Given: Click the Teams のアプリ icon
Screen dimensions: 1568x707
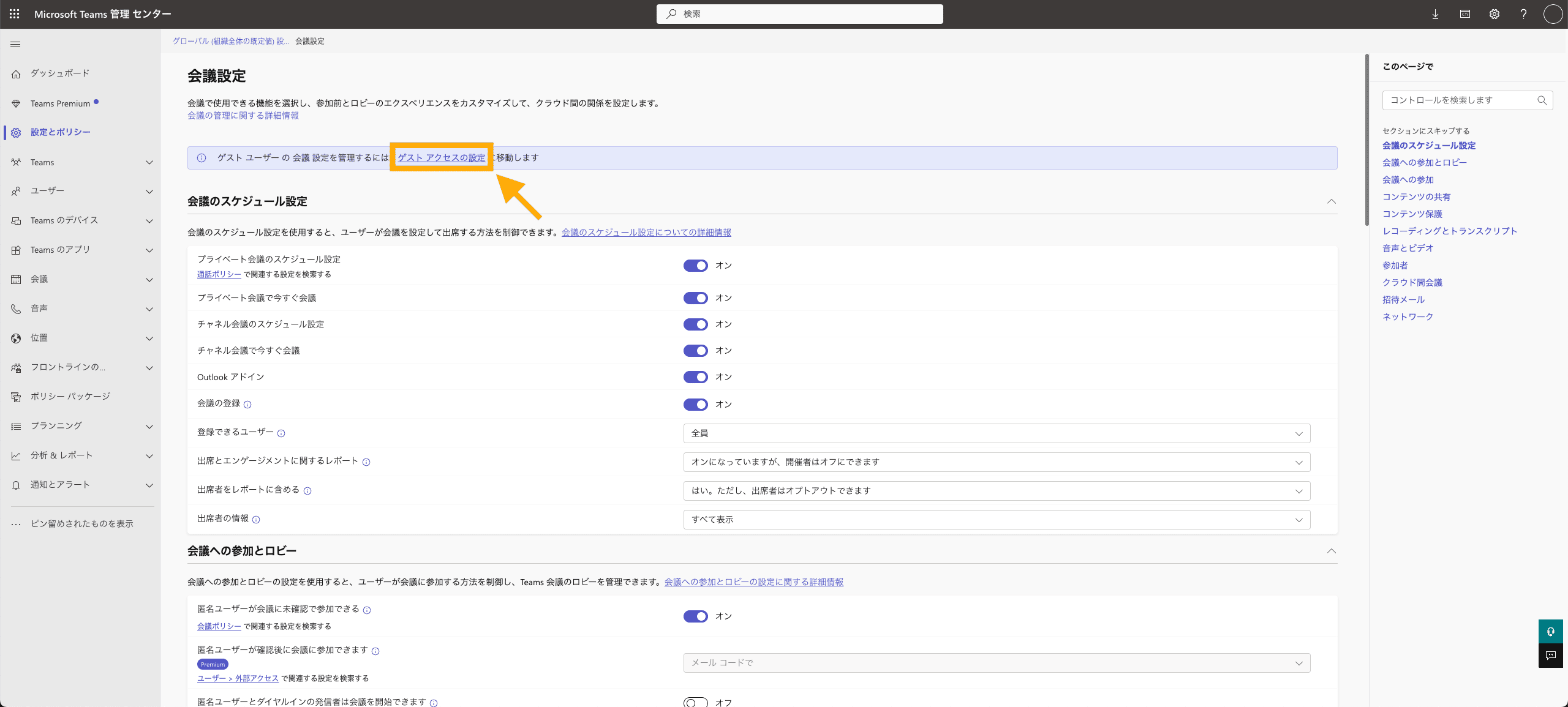Looking at the screenshot, I should point(16,250).
